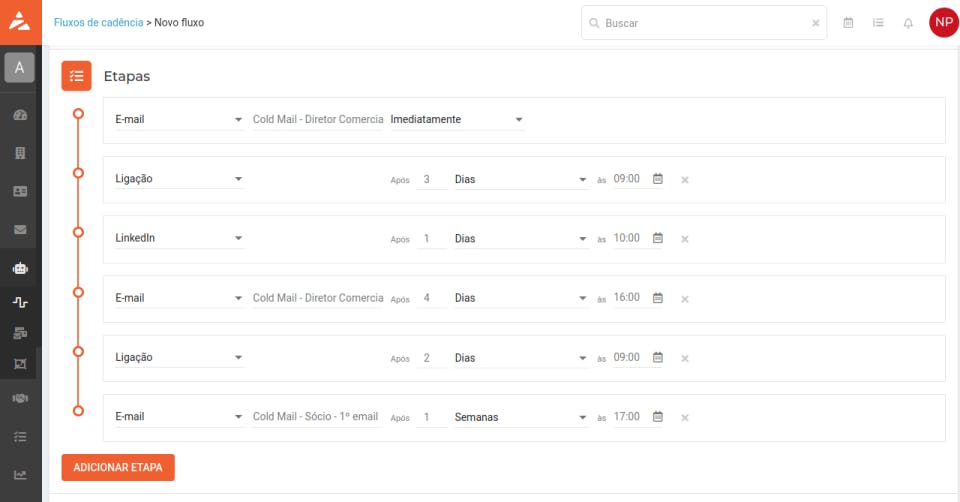Viewport: 960px width, 502px height.
Task: Click the NP user avatar
Action: point(943,22)
